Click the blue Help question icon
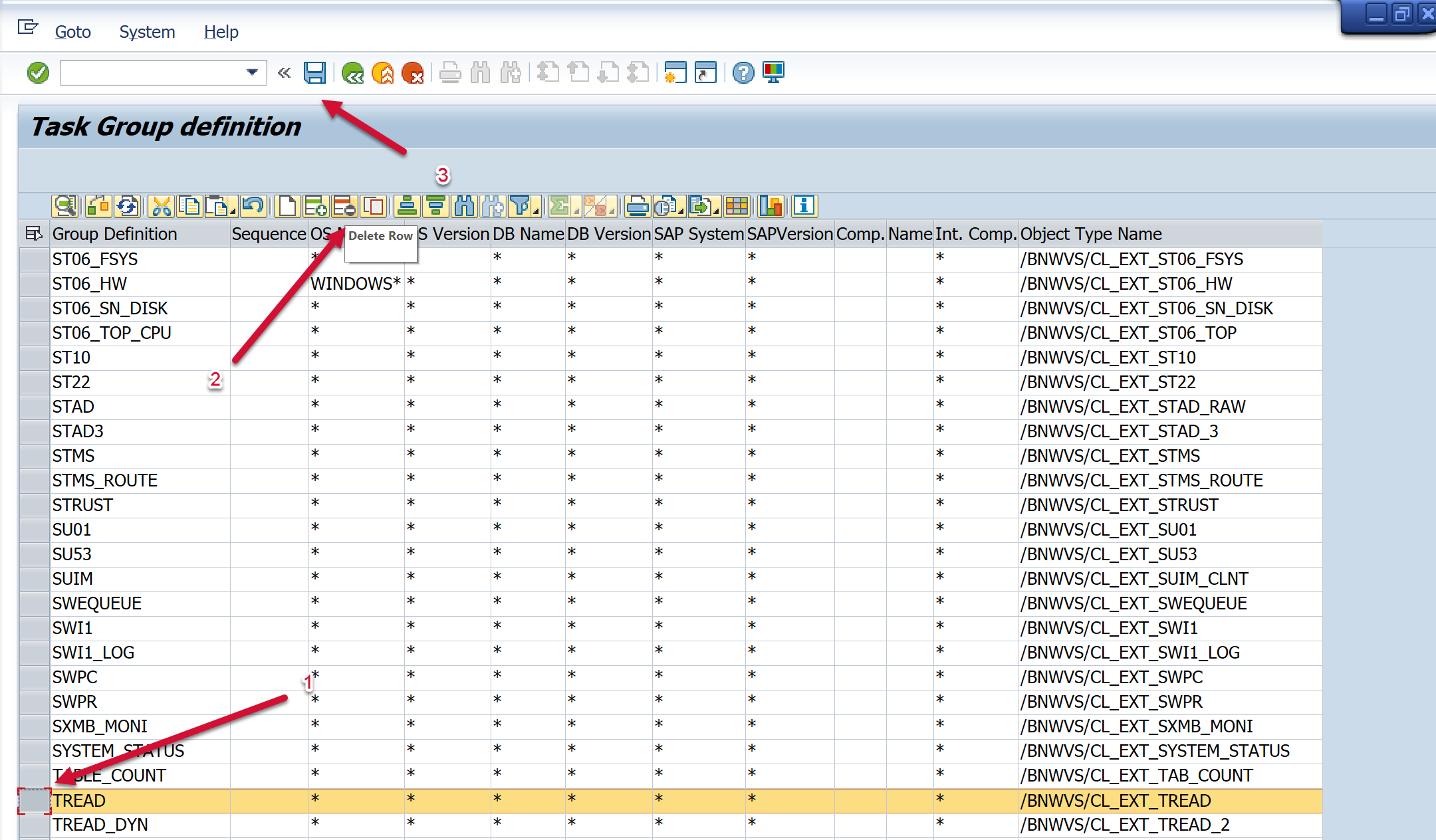 743,72
